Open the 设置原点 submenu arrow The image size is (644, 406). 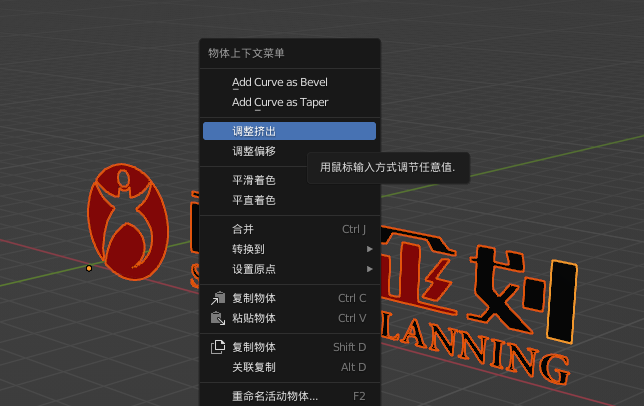click(369, 269)
